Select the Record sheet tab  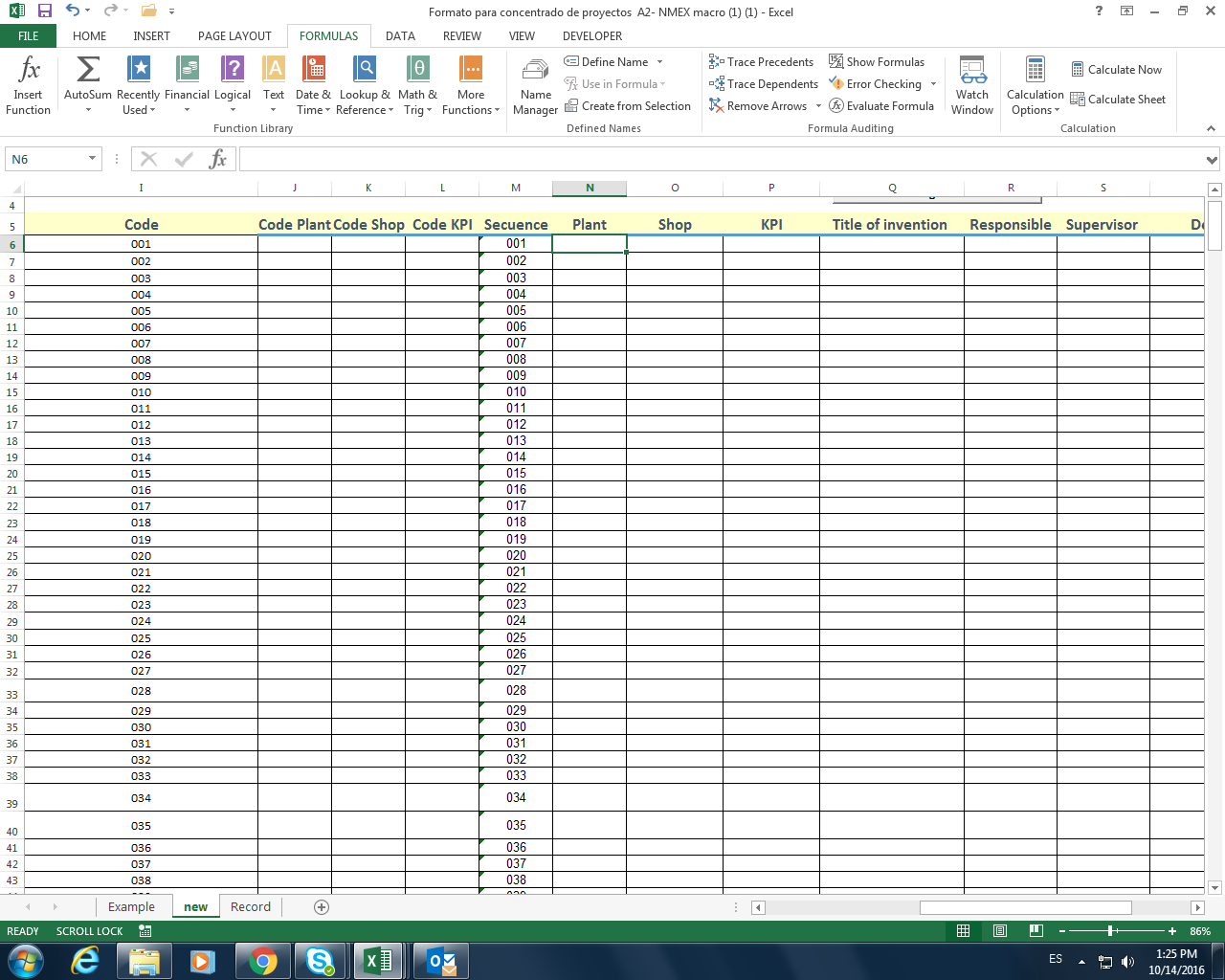[251, 907]
